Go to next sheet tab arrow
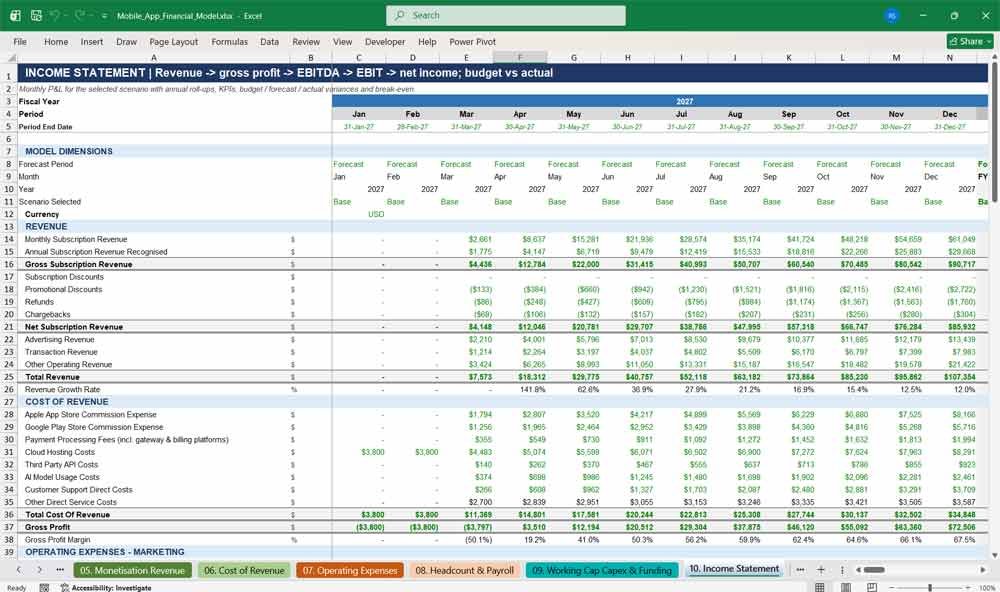Screen dimensions: 1000x592 (x=40, y=570)
